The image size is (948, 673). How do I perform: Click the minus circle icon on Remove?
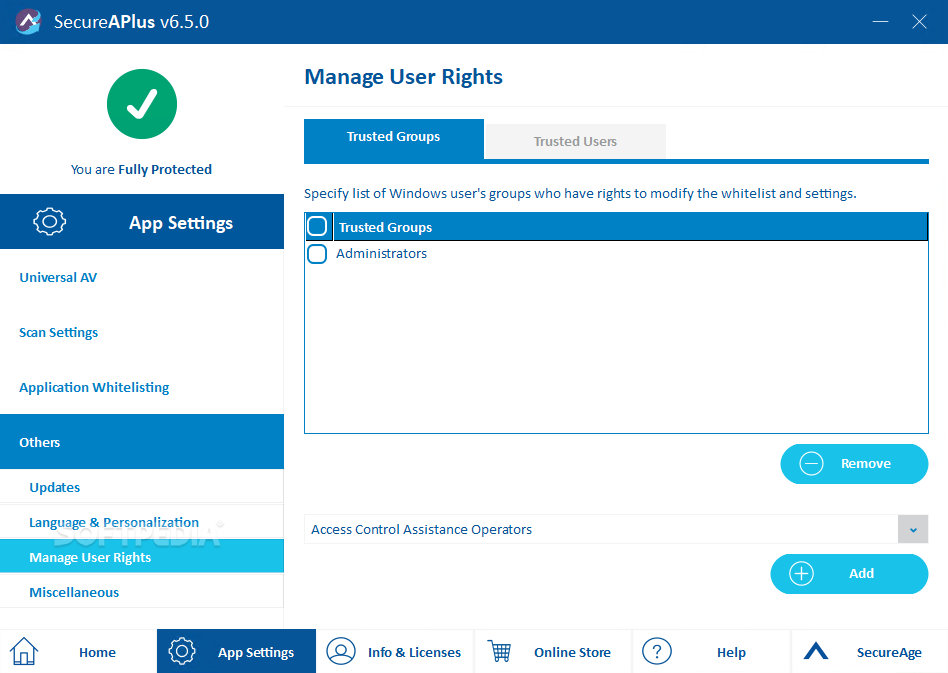[811, 464]
